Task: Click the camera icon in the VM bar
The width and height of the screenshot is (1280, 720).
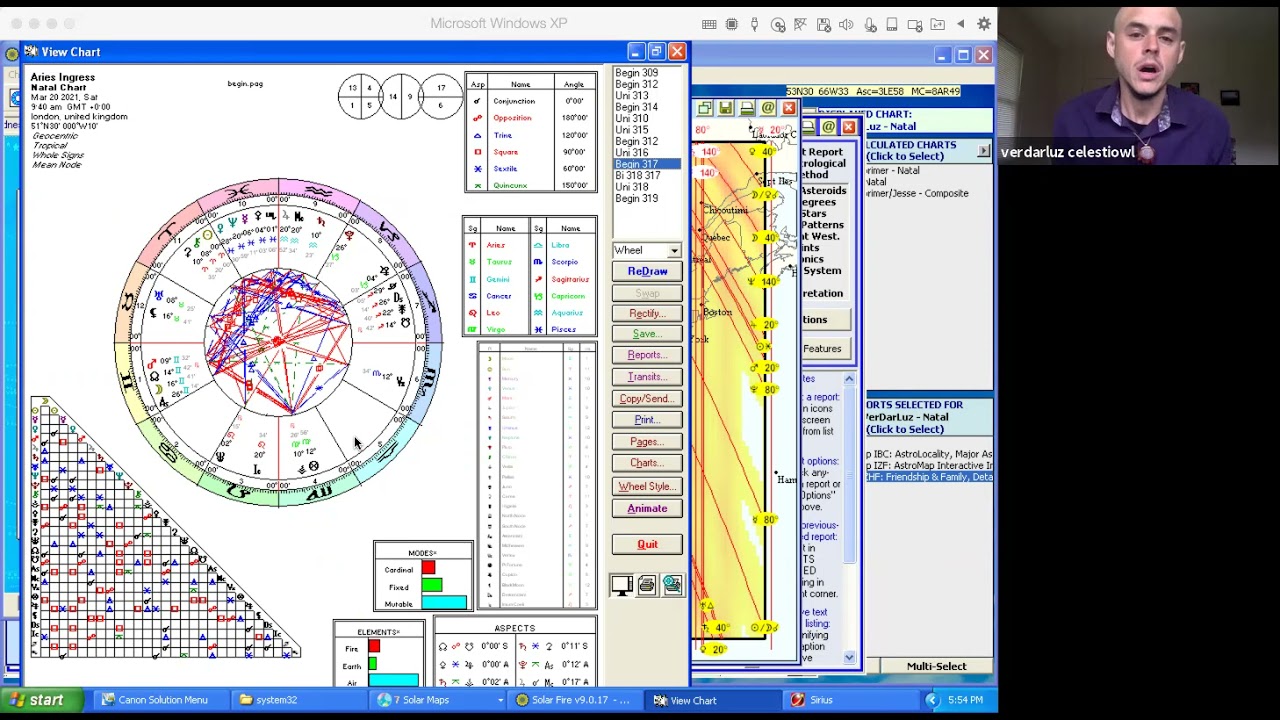Action: point(915,24)
